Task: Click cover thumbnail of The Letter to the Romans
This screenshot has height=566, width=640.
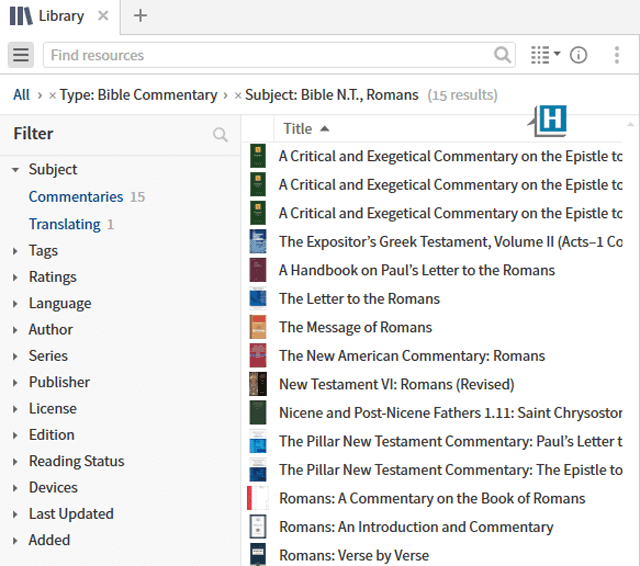Action: 258,298
